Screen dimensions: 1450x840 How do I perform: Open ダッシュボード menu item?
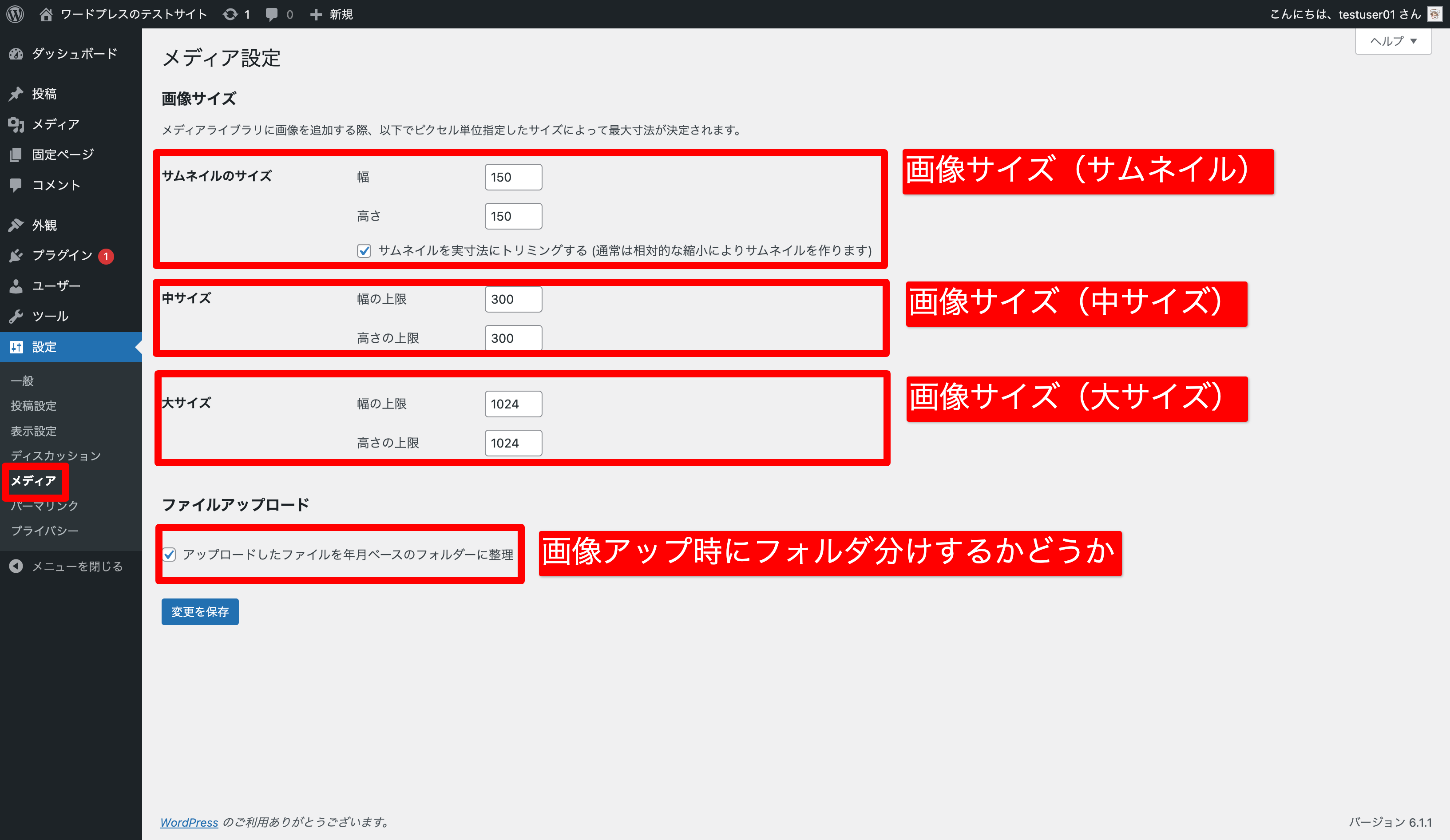71,54
